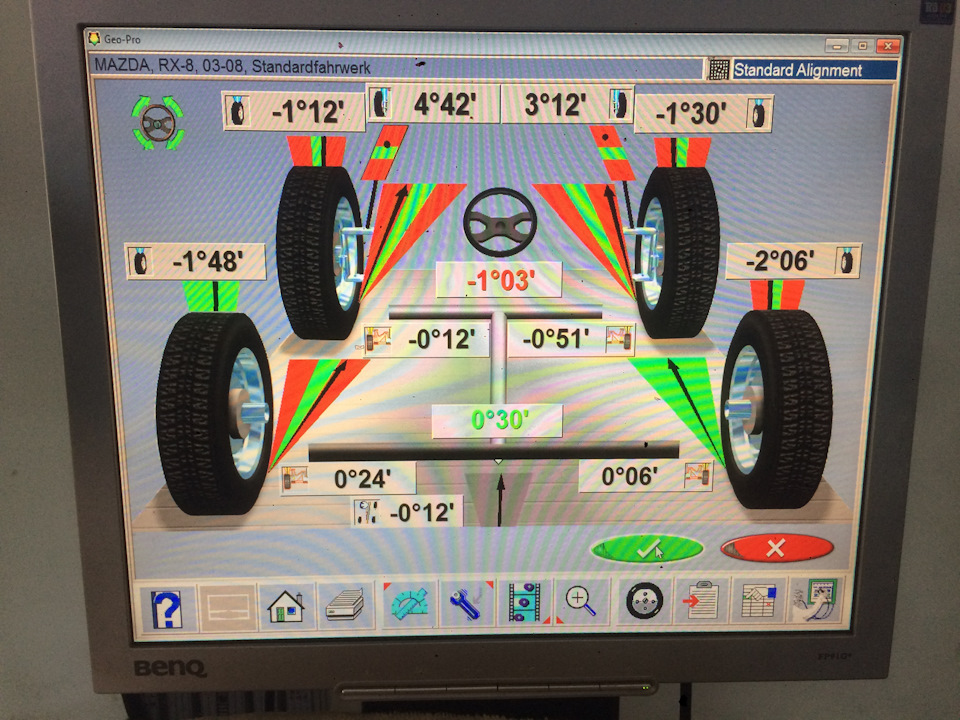Open the wheel rim icon in toolbar
The image size is (960, 720).
pos(644,601)
